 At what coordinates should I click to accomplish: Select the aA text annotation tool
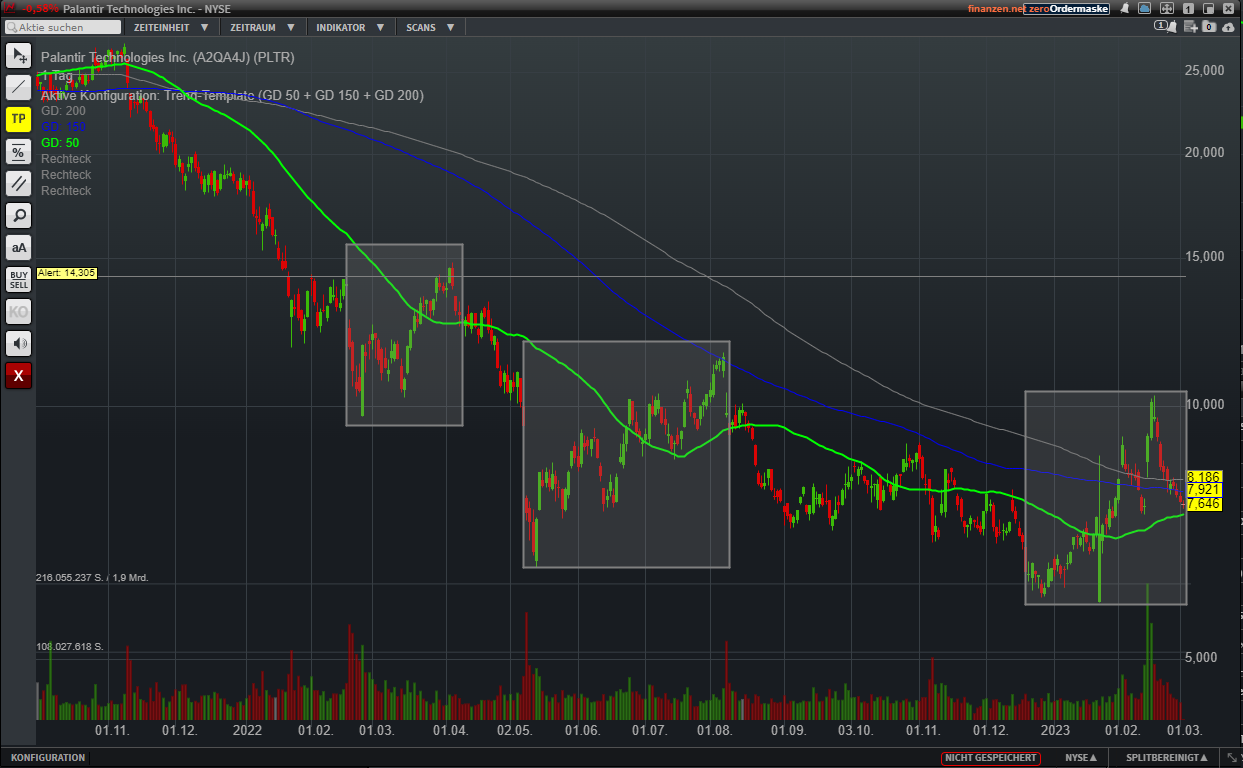tap(19, 248)
